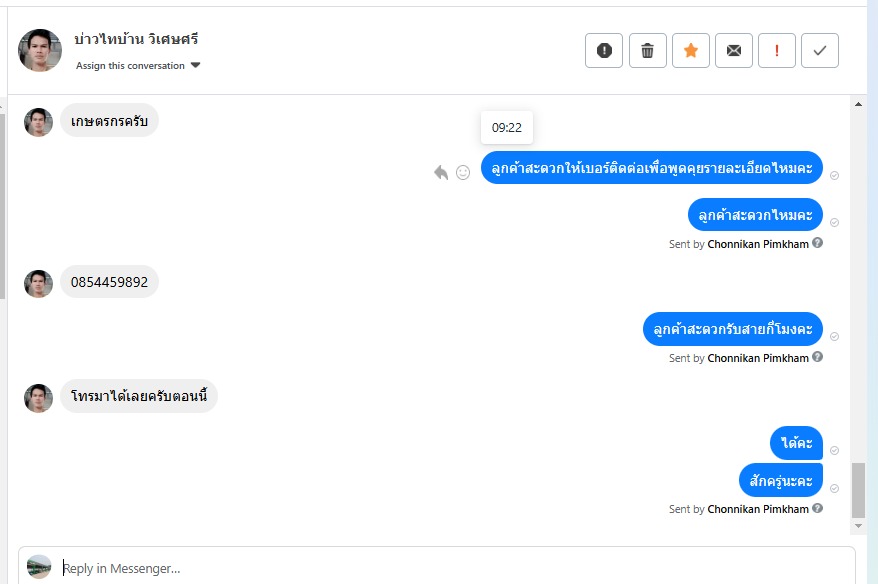
Task: Click the scrollbar down arrow
Action: click(858, 526)
